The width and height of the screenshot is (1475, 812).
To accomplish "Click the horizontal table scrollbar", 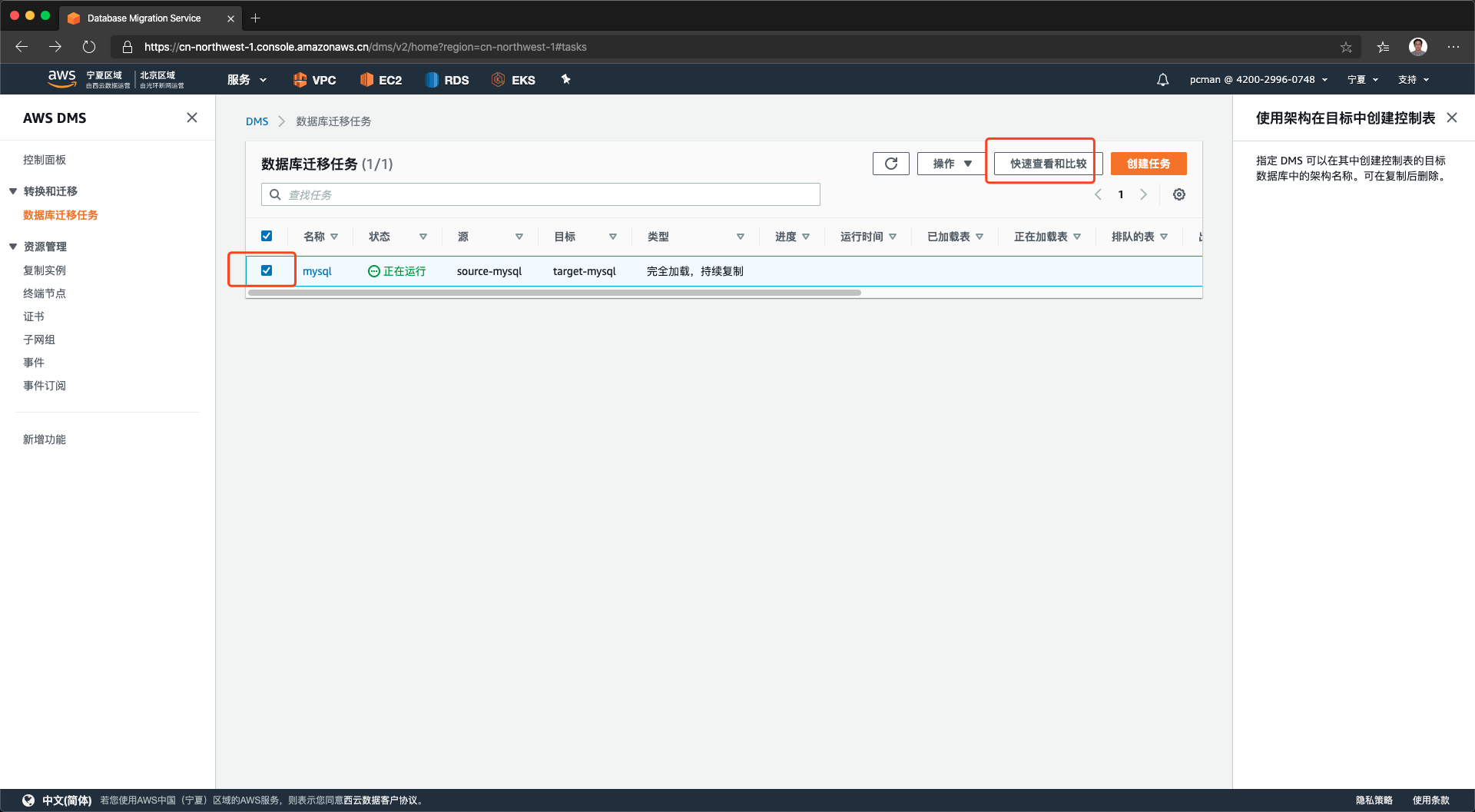I will click(553, 293).
